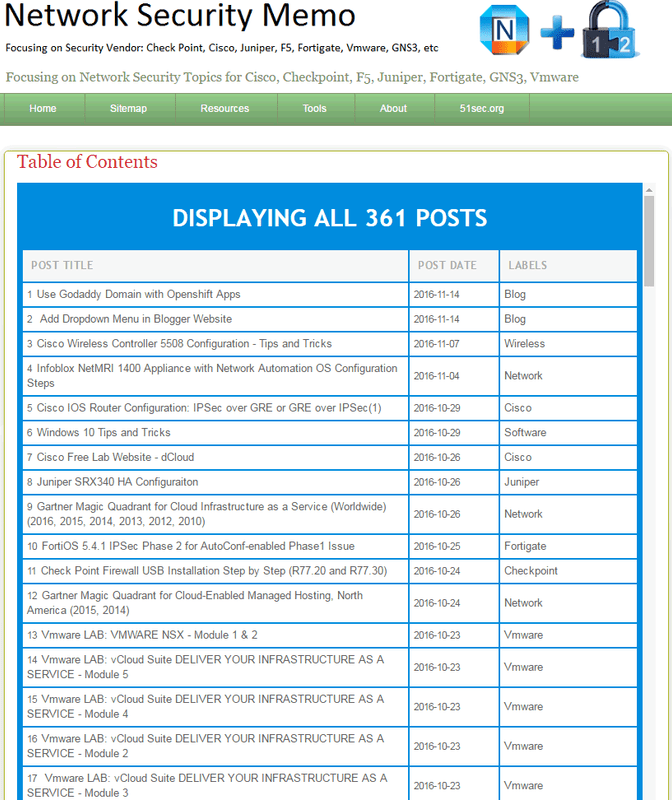Click the Network Security Memo site title
This screenshot has height=800, width=672.
click(x=180, y=15)
